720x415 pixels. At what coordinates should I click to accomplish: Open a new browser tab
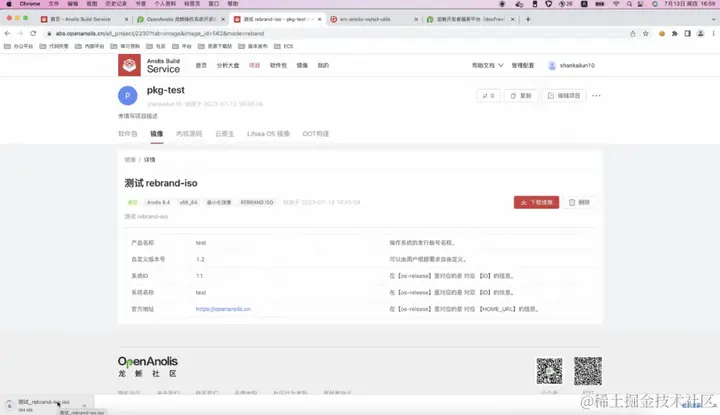[x=528, y=19]
